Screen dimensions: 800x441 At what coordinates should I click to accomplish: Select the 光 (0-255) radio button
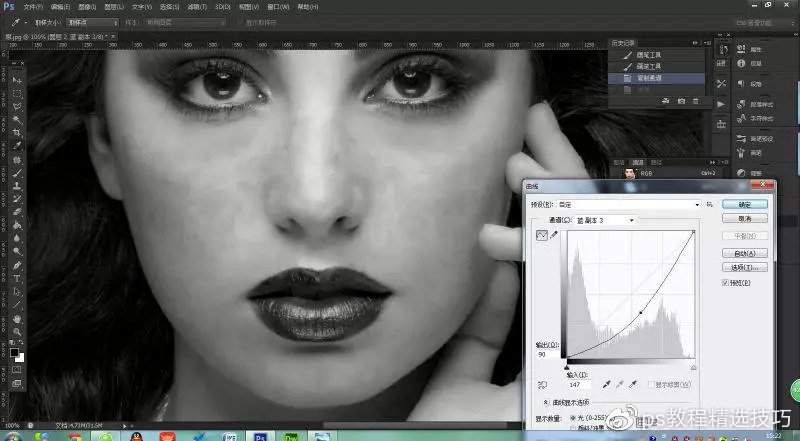click(573, 417)
